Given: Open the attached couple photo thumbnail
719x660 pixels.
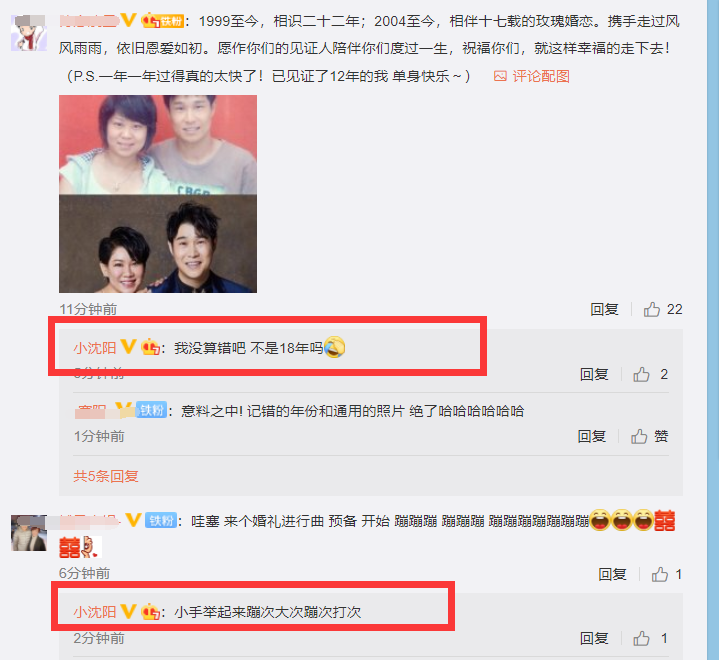Looking at the screenshot, I should (158, 194).
